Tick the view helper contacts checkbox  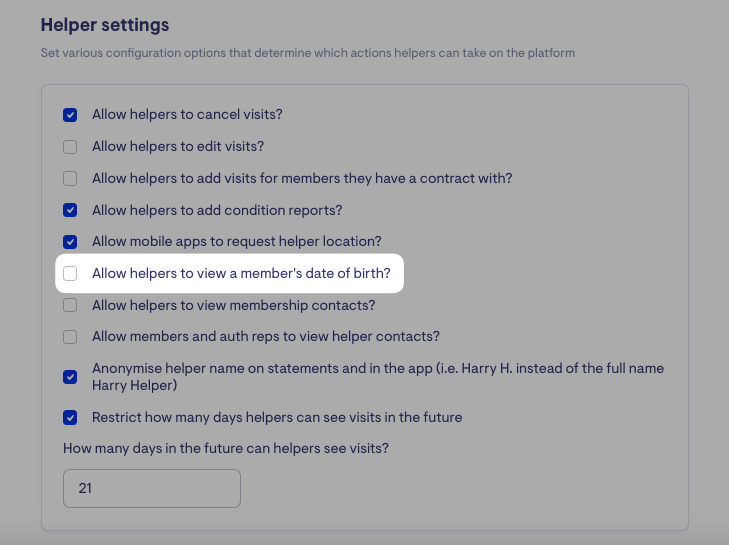coord(70,337)
